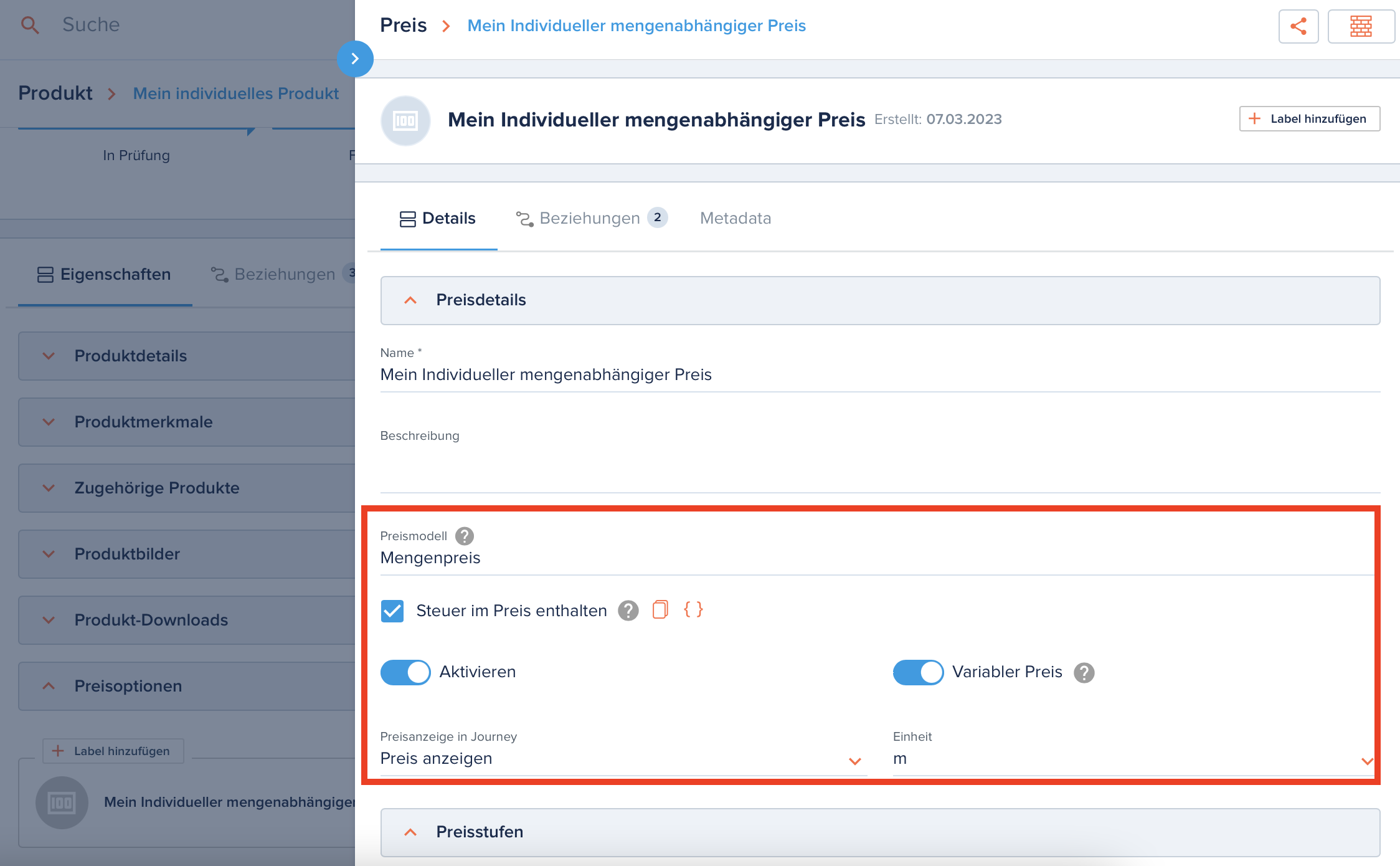Expand the Produkt-Downloads section
This screenshot has width=1400, height=866.
pos(187,620)
